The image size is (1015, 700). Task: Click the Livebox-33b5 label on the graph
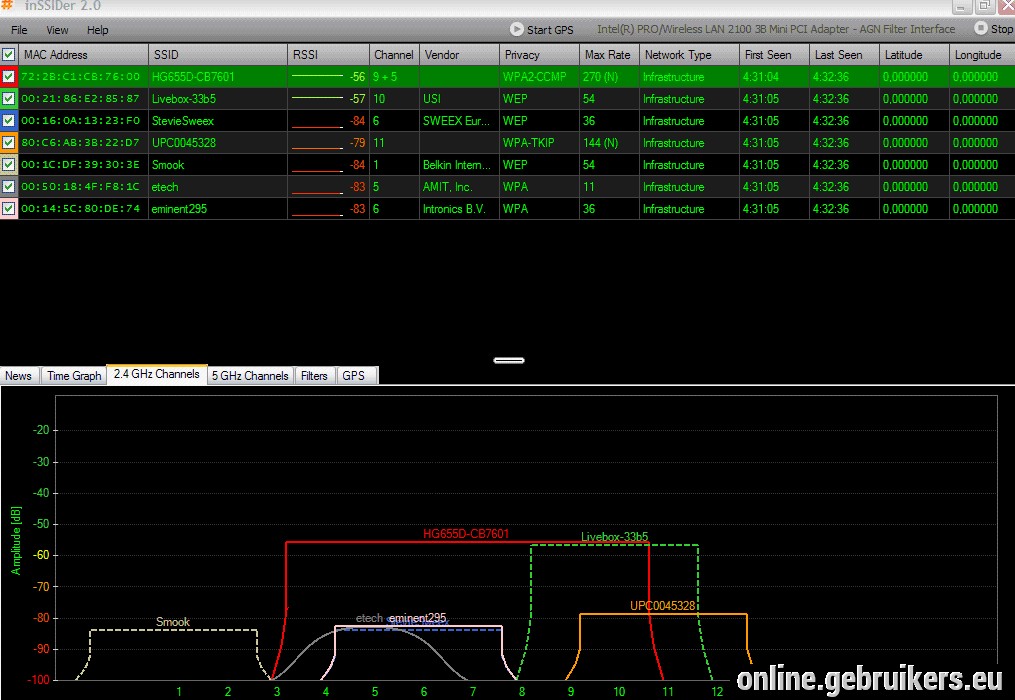[x=614, y=536]
